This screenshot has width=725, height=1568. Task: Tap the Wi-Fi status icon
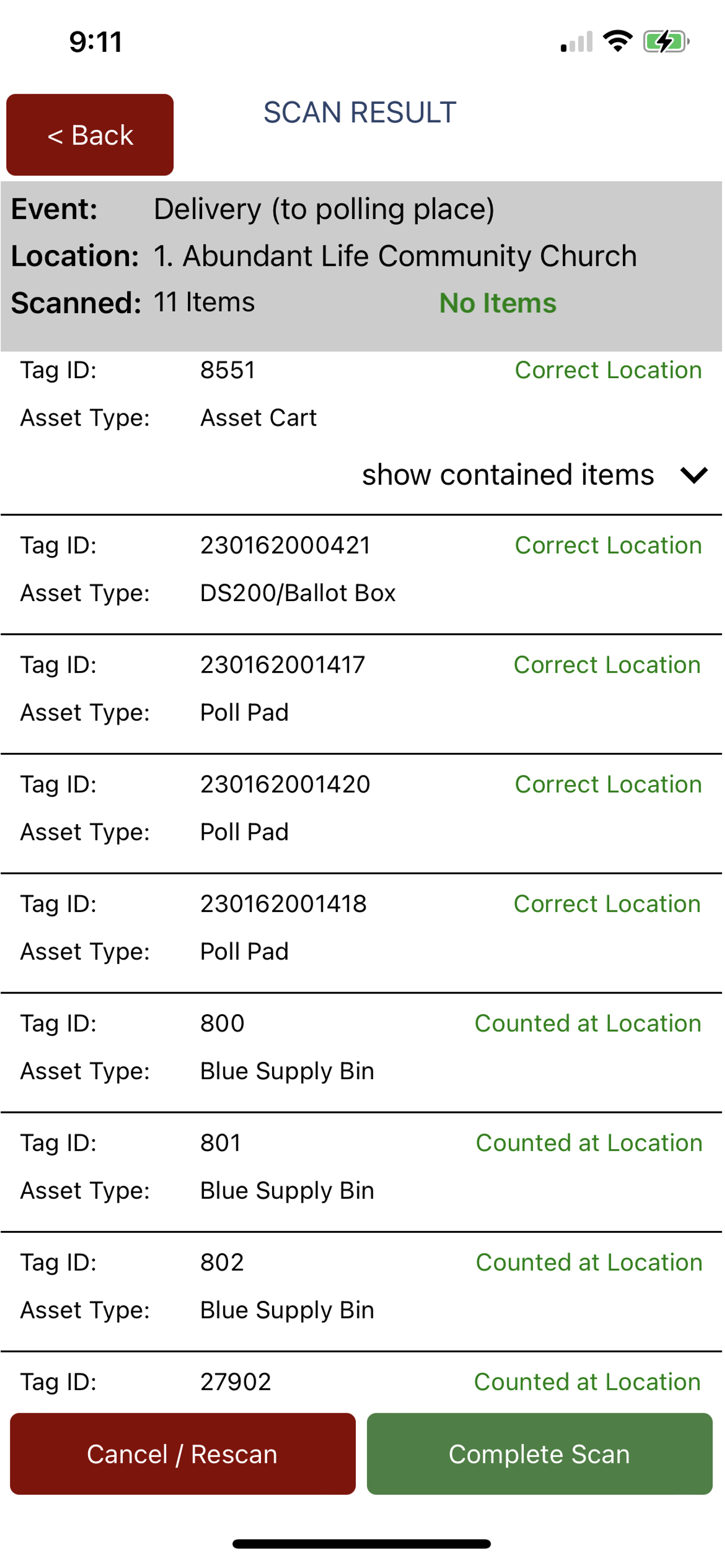pyautogui.click(x=618, y=41)
